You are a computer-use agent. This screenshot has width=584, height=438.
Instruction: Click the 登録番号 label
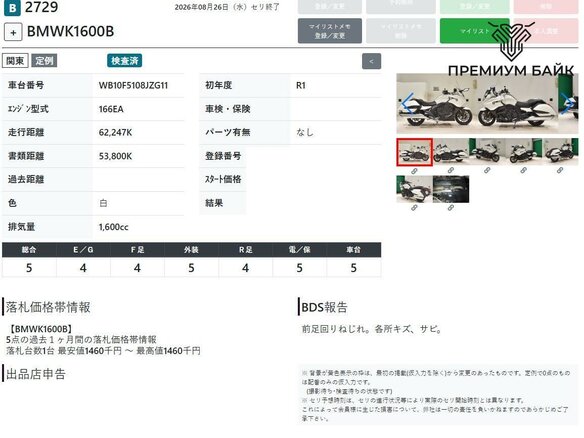point(223,156)
